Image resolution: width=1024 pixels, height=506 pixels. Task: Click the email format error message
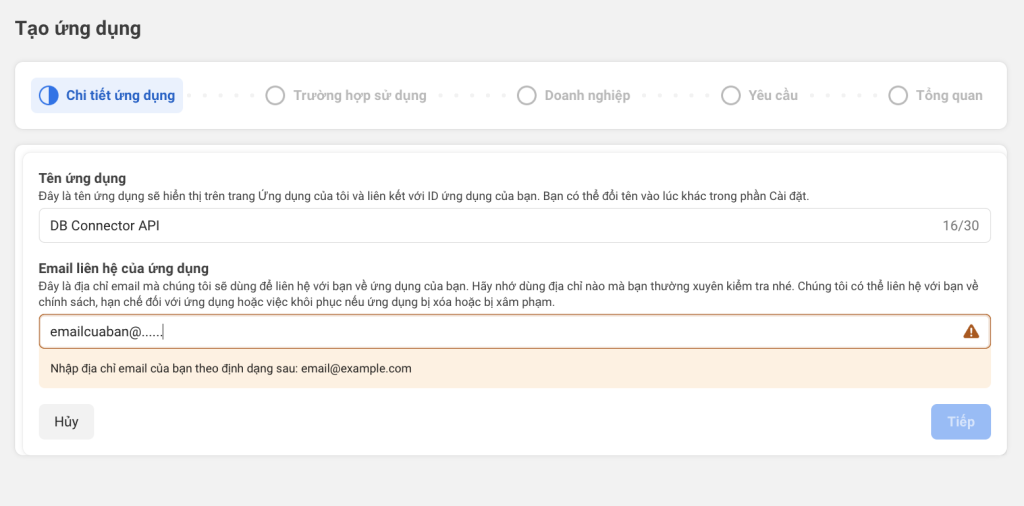(231, 368)
